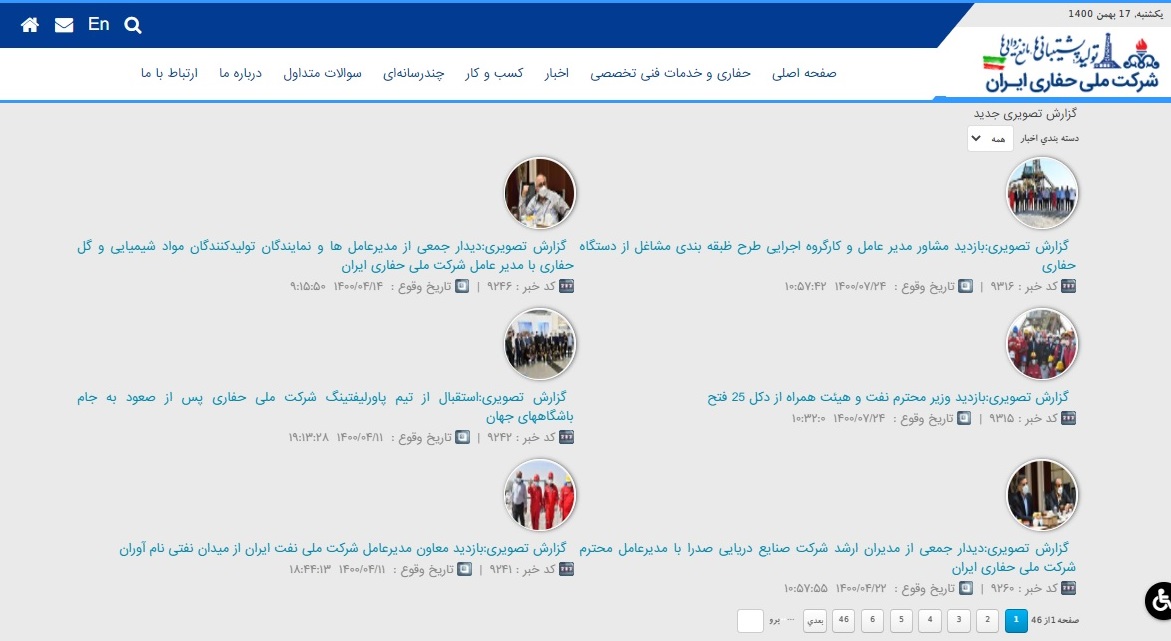Select pagination page 1
The image size is (1171, 641).
[x=1016, y=620]
